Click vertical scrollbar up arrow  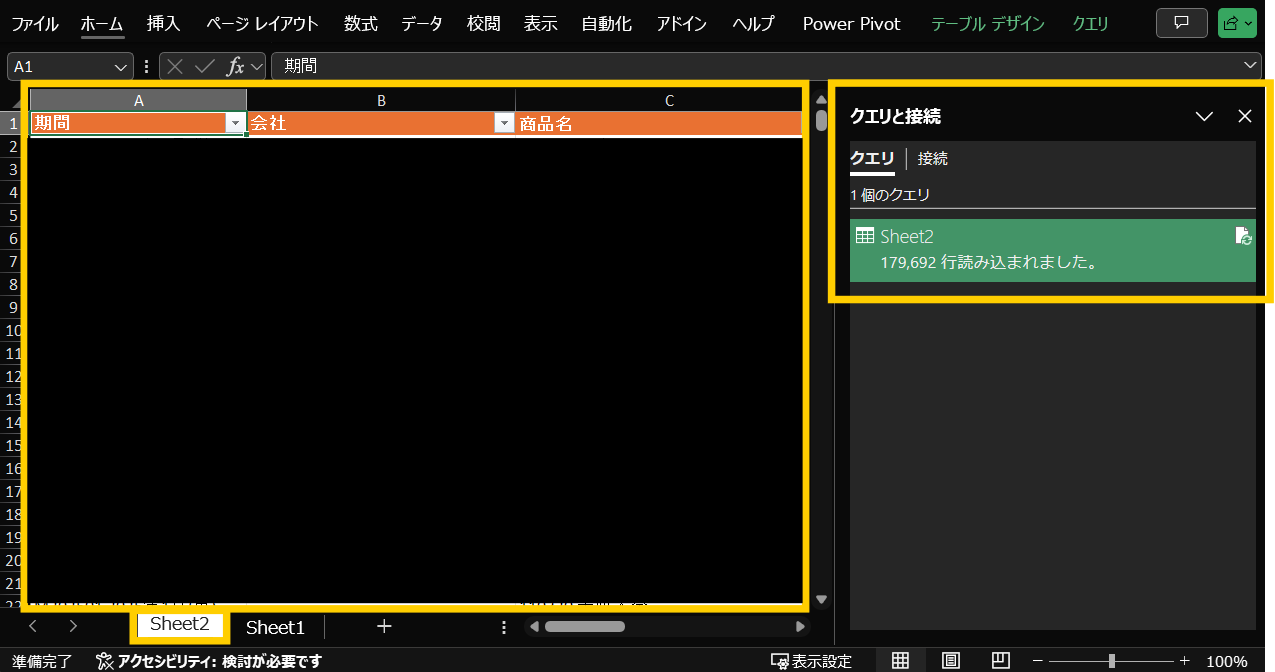tap(822, 97)
